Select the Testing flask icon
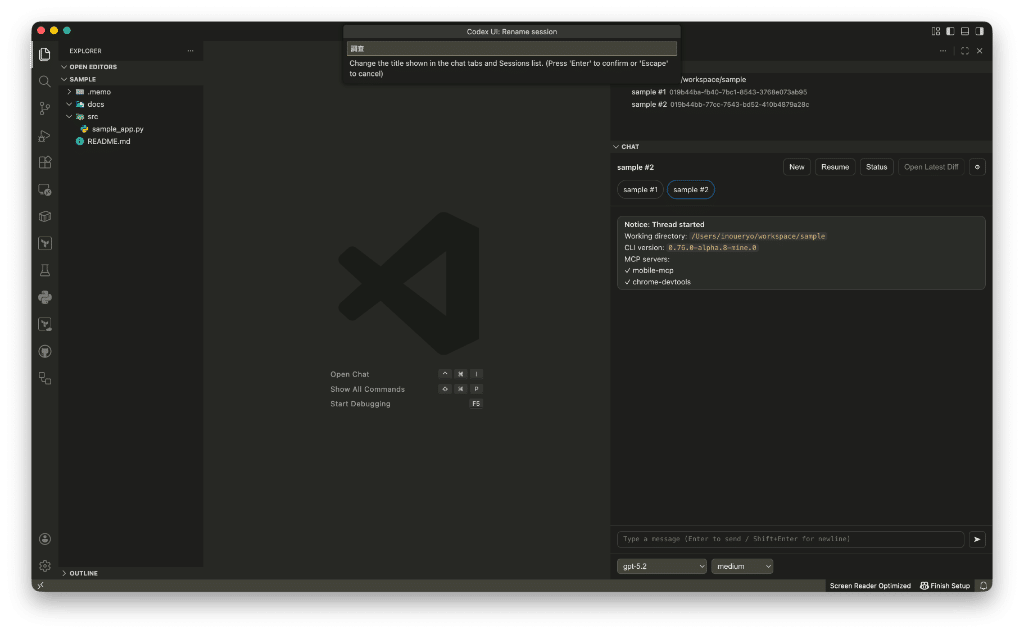This screenshot has height=633, width=1024. (x=44, y=269)
